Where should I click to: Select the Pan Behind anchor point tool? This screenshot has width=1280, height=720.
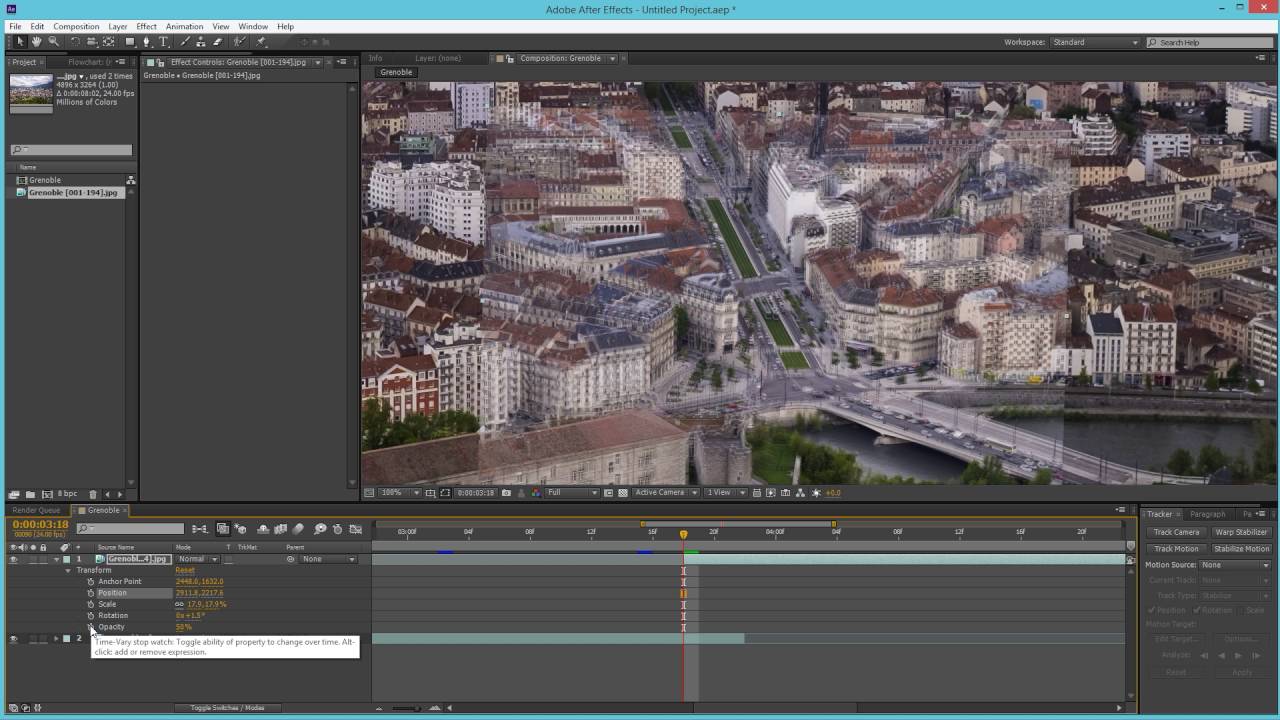click(x=108, y=42)
